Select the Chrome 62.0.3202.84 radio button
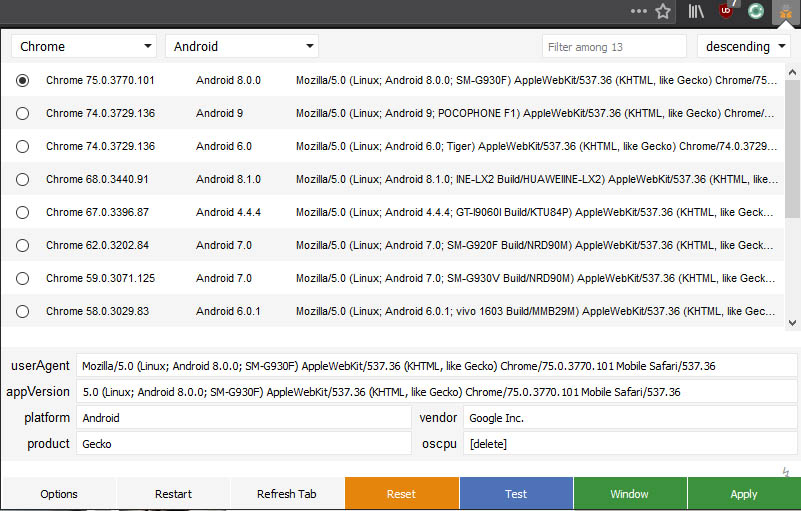Screen dimensions: 801x511 click(22, 245)
